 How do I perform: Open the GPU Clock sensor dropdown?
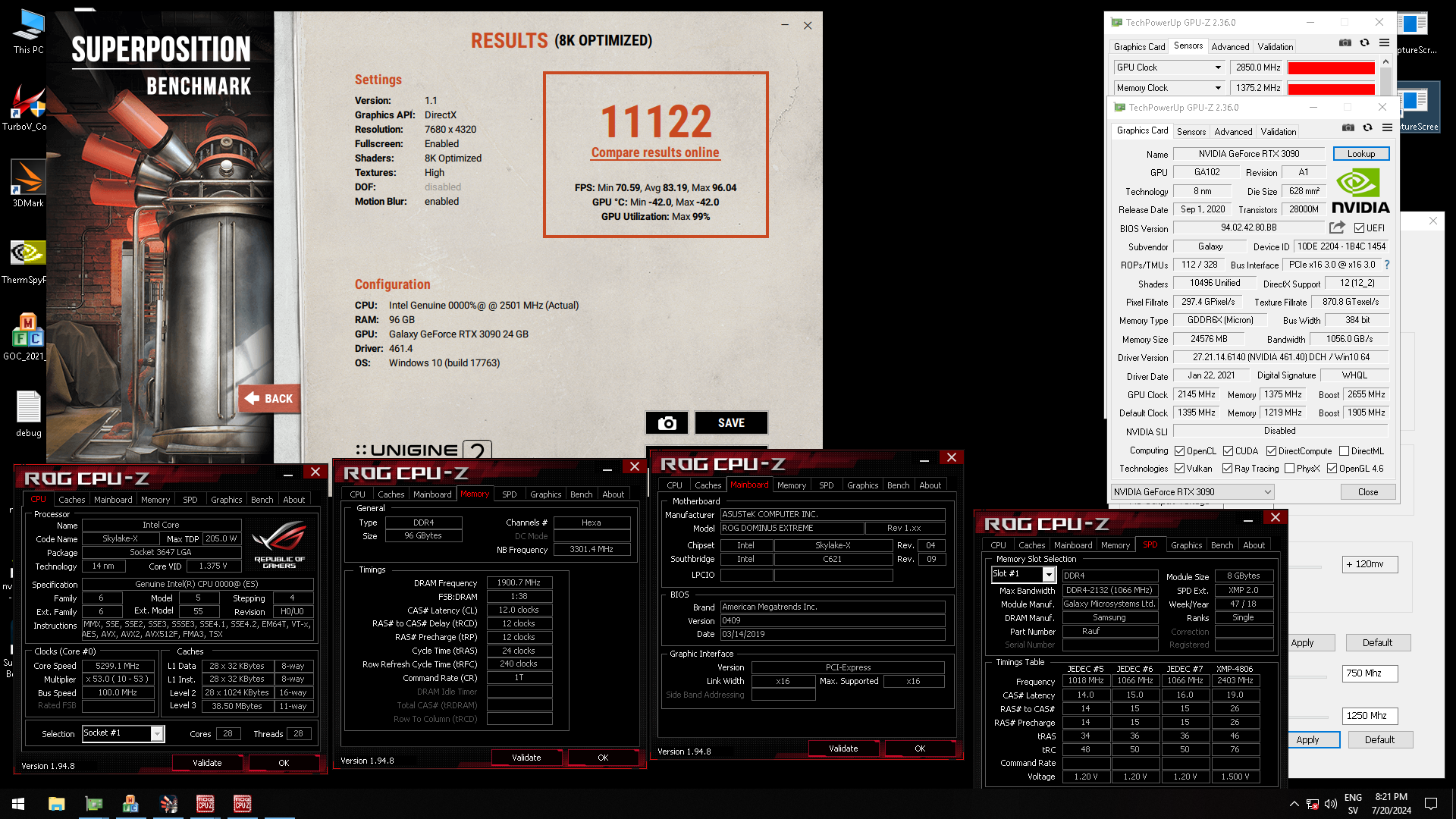coord(1169,67)
